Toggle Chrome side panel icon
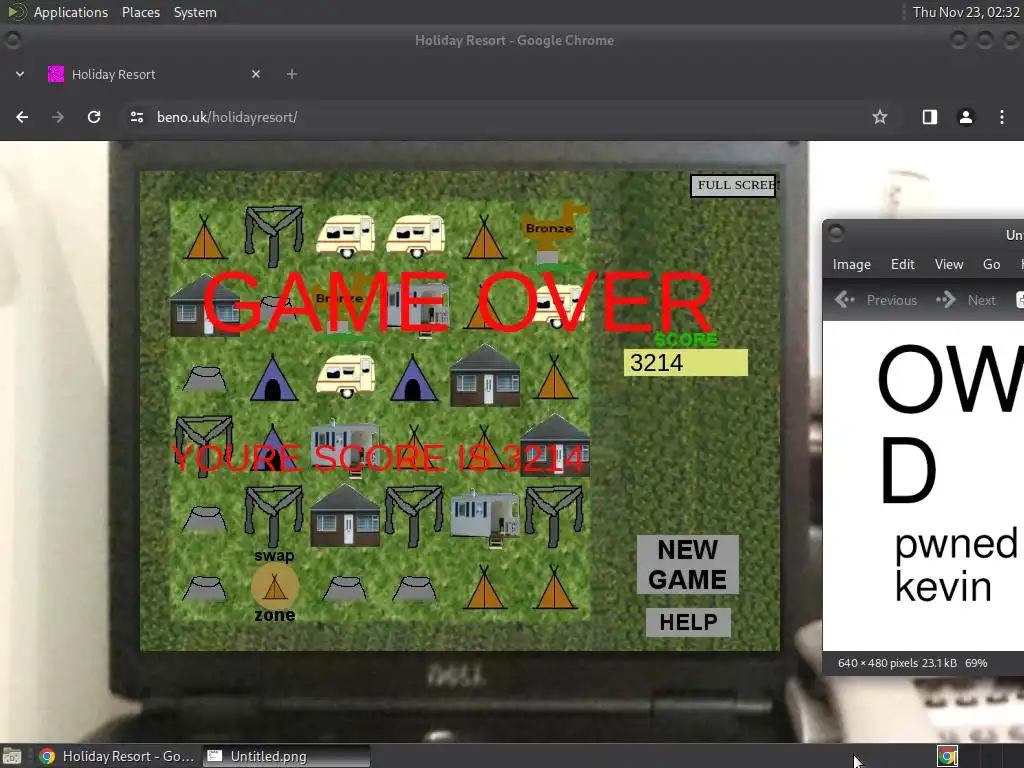This screenshot has height=768, width=1024. (929, 117)
